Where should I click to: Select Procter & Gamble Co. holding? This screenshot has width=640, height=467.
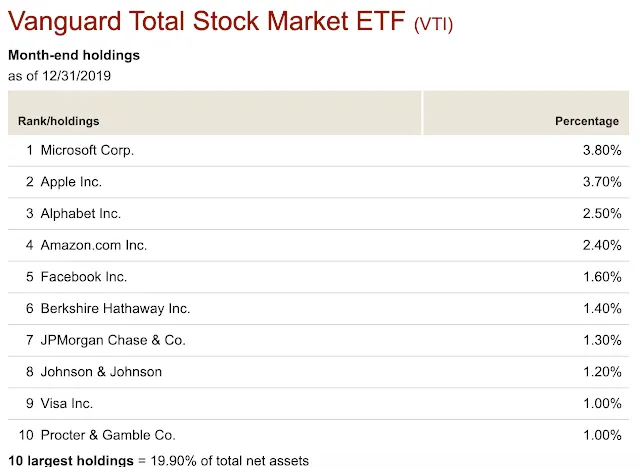tap(108, 435)
